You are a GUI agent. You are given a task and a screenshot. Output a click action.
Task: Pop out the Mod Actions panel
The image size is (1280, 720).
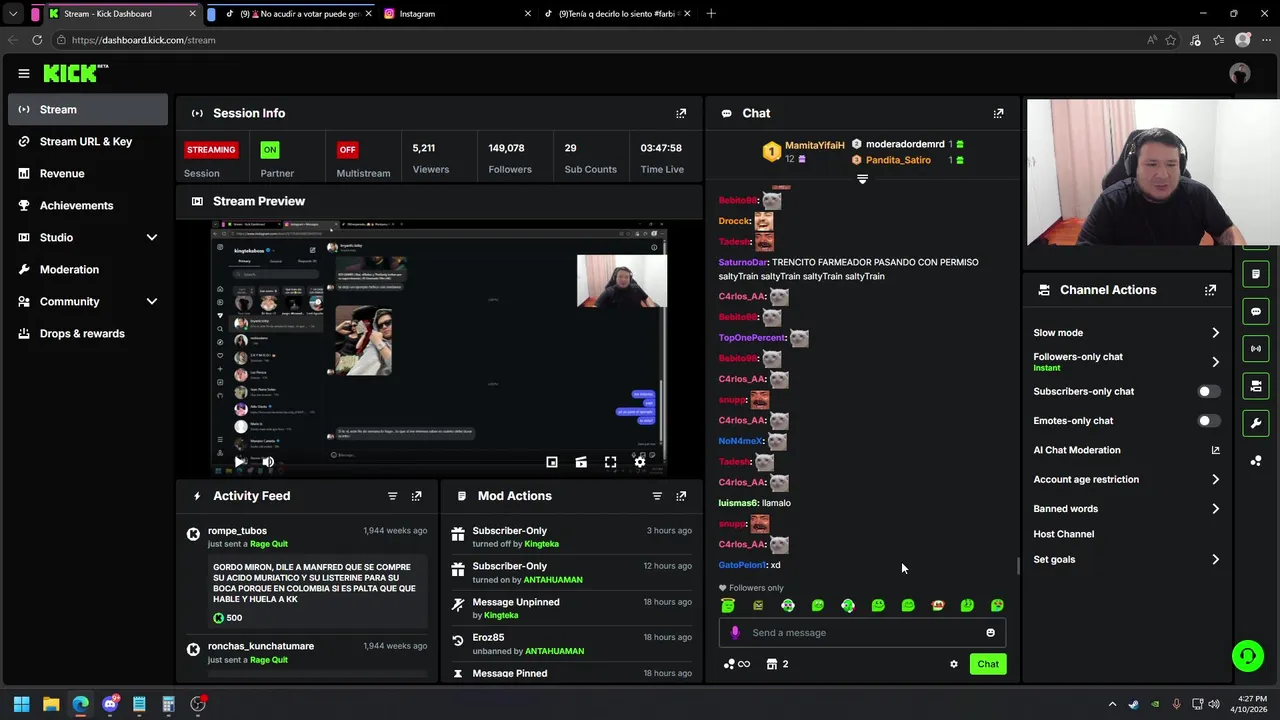(681, 496)
